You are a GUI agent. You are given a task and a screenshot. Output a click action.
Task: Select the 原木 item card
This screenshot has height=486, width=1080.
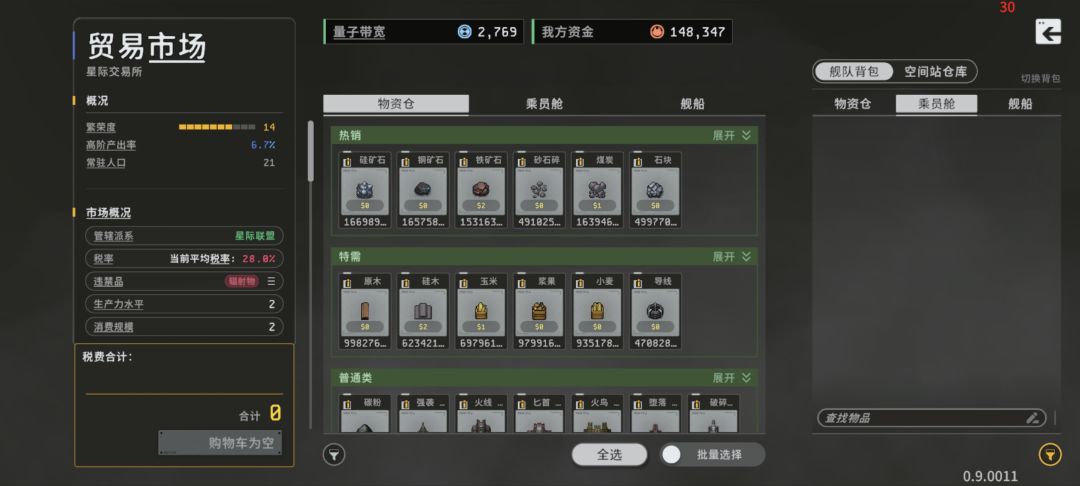[x=365, y=311]
